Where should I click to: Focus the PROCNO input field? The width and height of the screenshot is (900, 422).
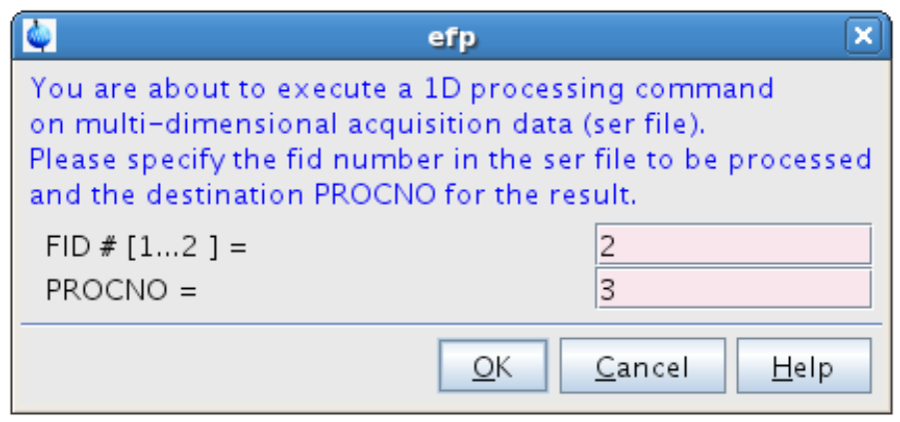coord(733,289)
